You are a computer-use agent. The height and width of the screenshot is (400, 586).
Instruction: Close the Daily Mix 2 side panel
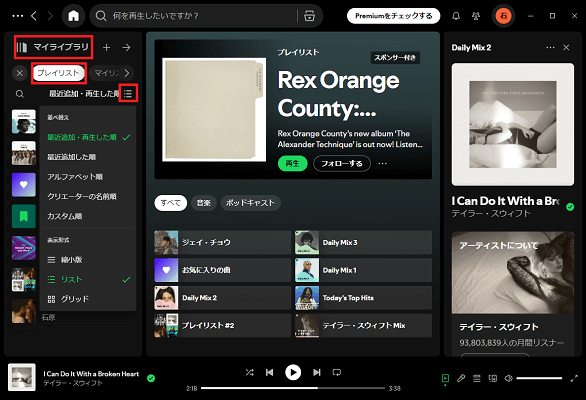(x=566, y=47)
